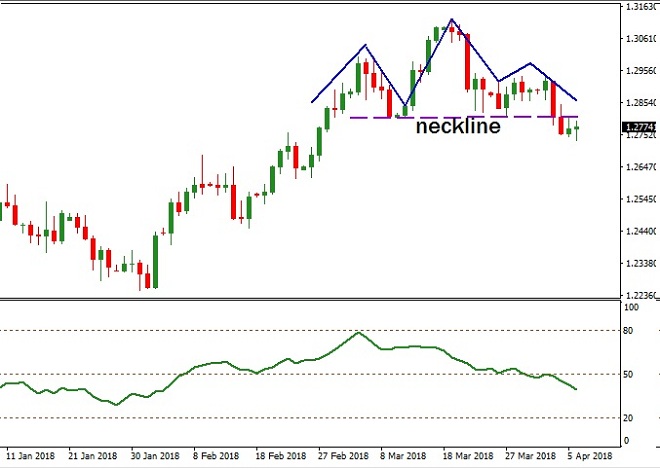Select the "21 Jan 2018" date label
The image size is (660, 469).
(x=93, y=456)
